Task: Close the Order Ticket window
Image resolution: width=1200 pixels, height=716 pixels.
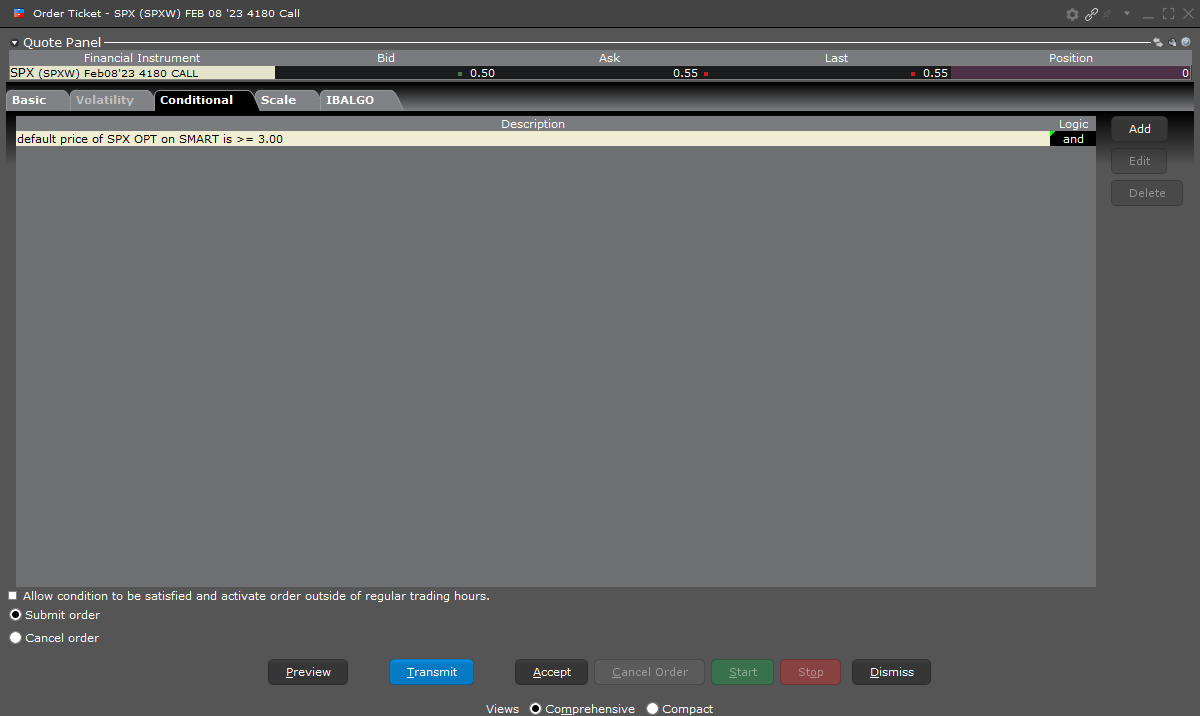Action: click(1187, 14)
